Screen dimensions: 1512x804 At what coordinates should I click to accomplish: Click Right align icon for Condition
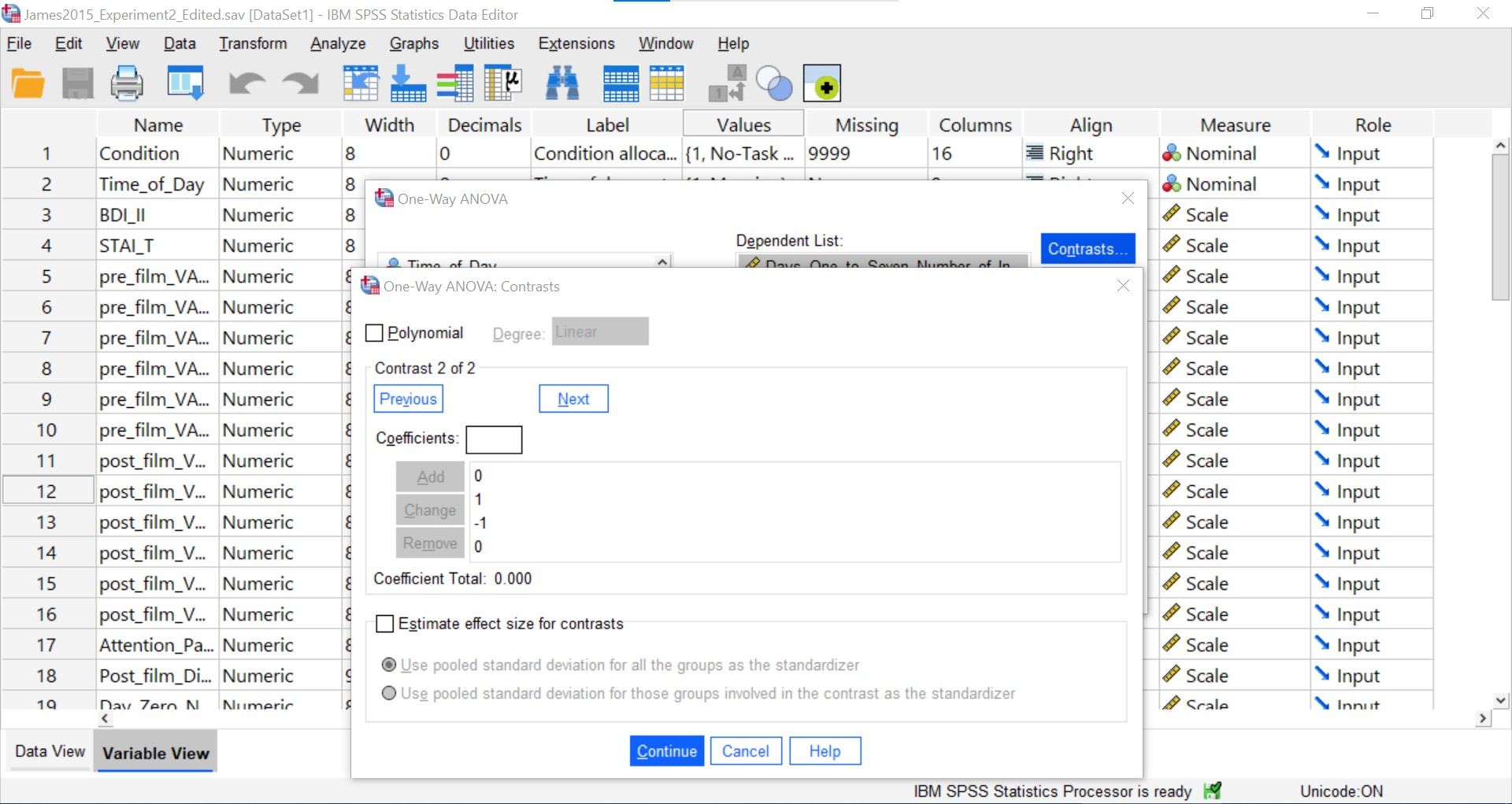tap(1035, 153)
